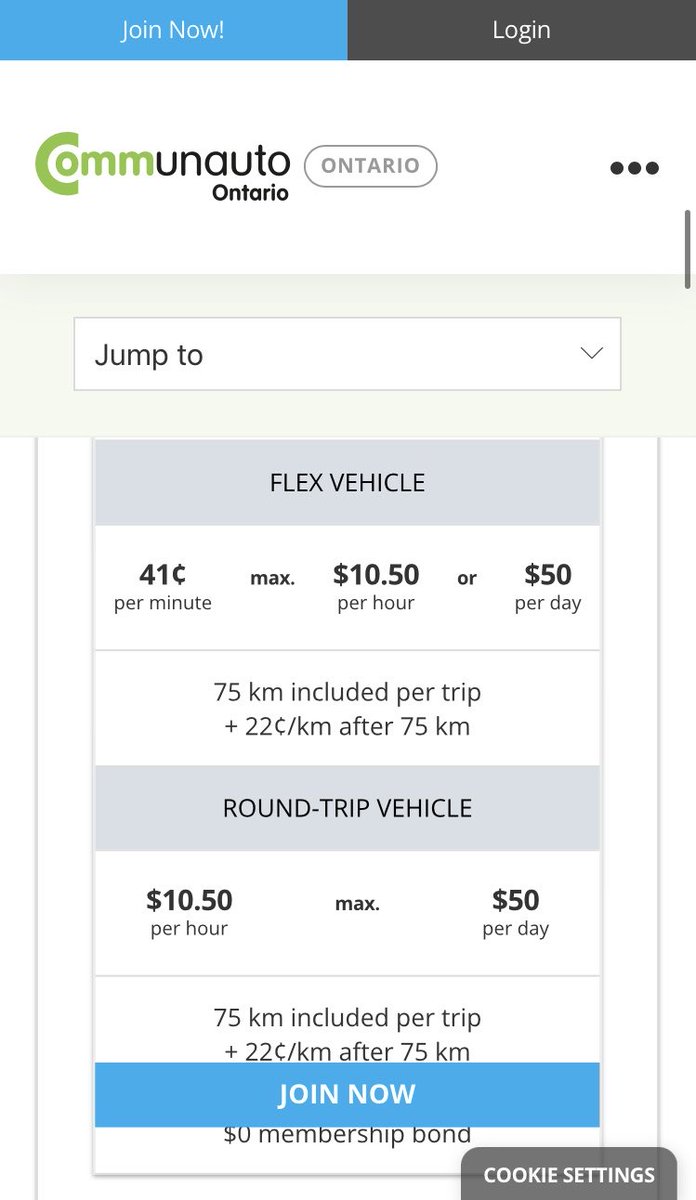Click the Round-trip $50 per day rate
The height and width of the screenshot is (1200, 696).
[x=516, y=913]
